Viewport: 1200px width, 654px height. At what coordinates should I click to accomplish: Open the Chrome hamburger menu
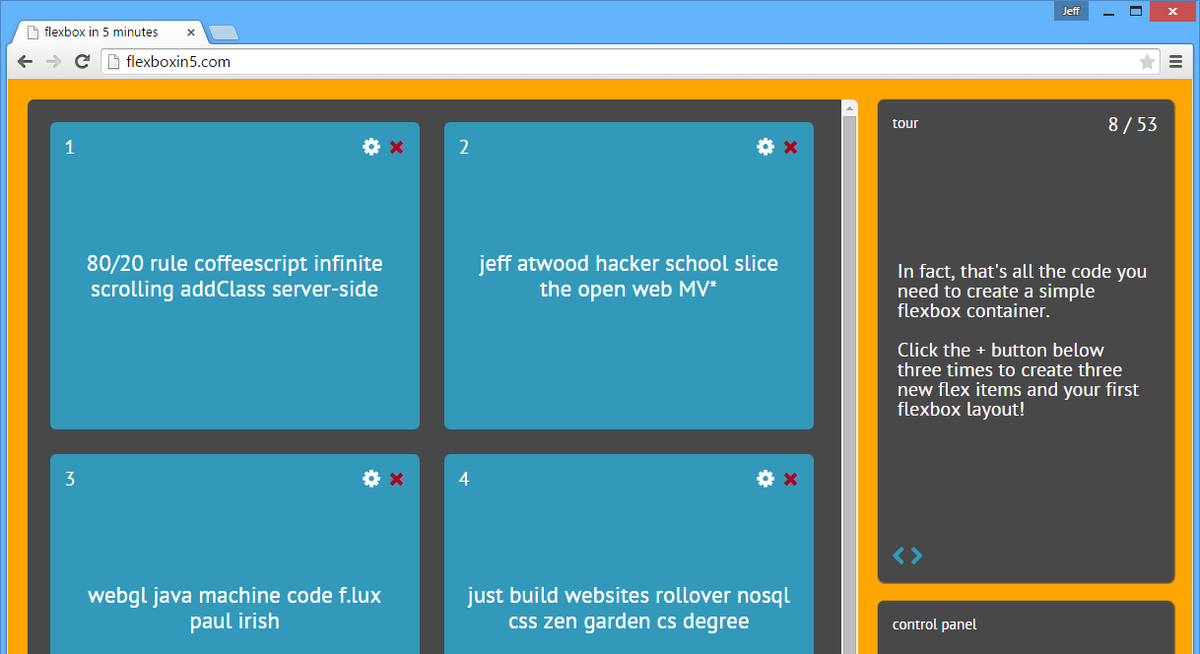1177,62
